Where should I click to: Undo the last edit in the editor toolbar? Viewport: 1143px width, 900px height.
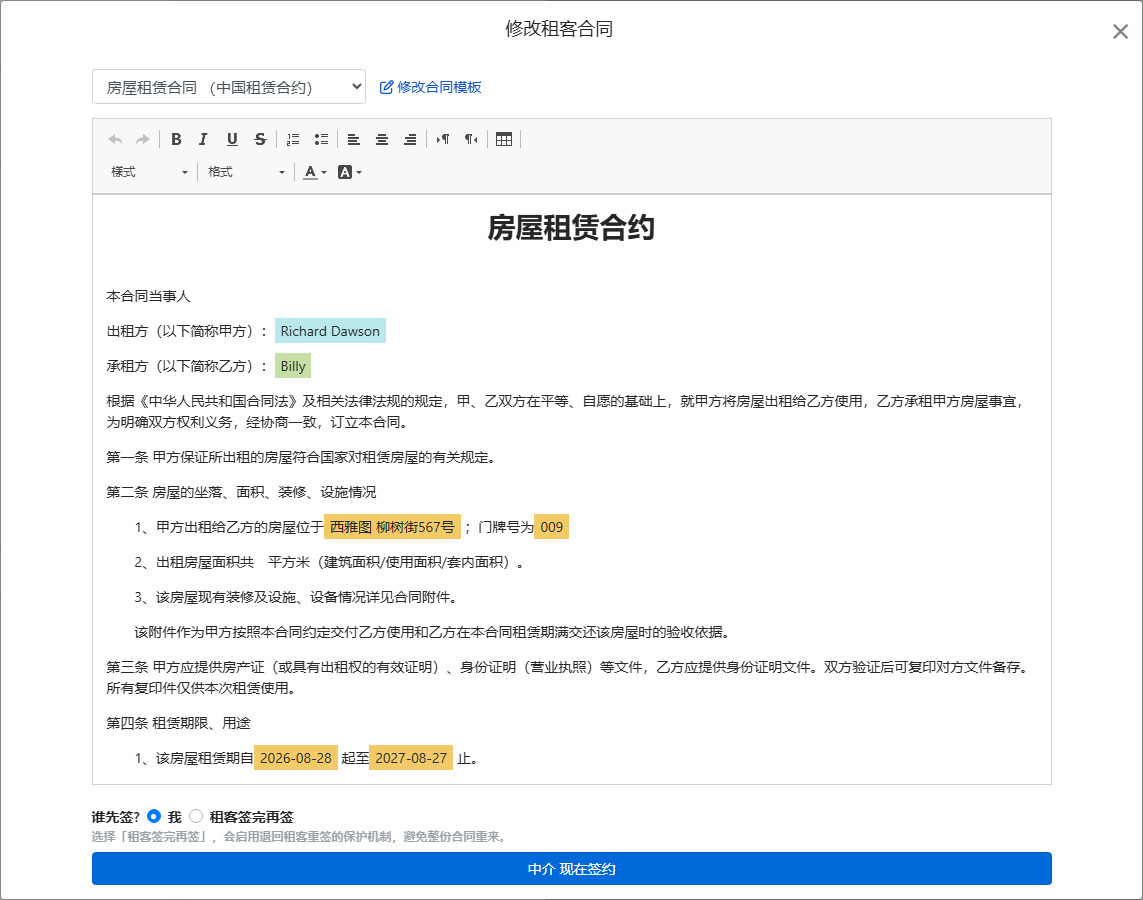click(x=115, y=139)
